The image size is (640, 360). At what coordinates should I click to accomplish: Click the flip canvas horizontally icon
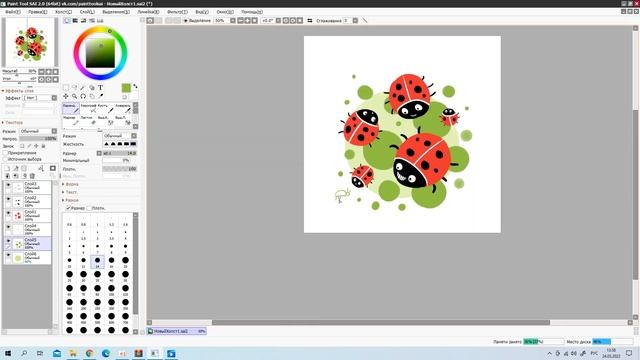tap(310, 20)
